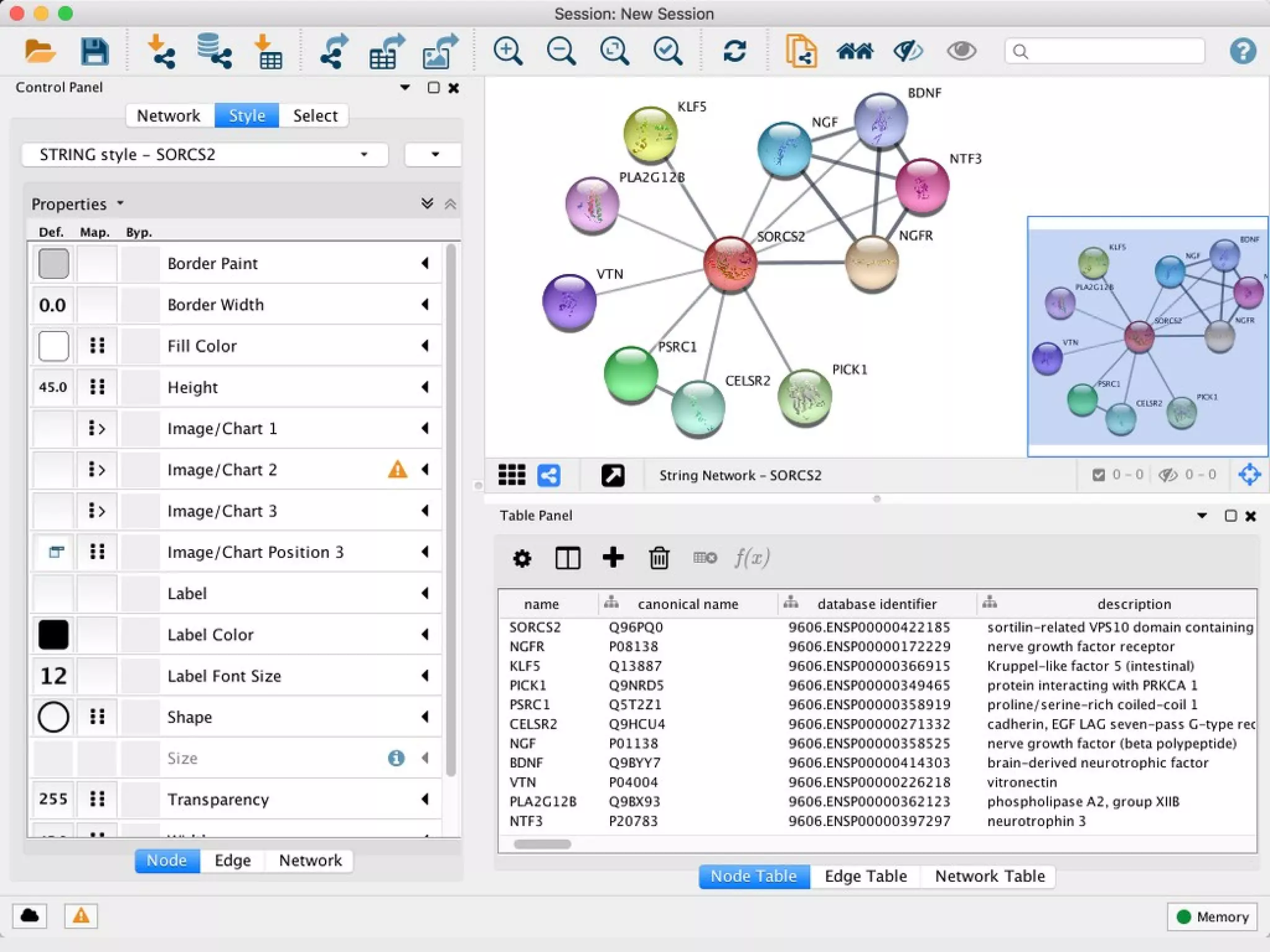1270x952 pixels.
Task: Click trash icon in Table Panel
Action: tap(659, 558)
